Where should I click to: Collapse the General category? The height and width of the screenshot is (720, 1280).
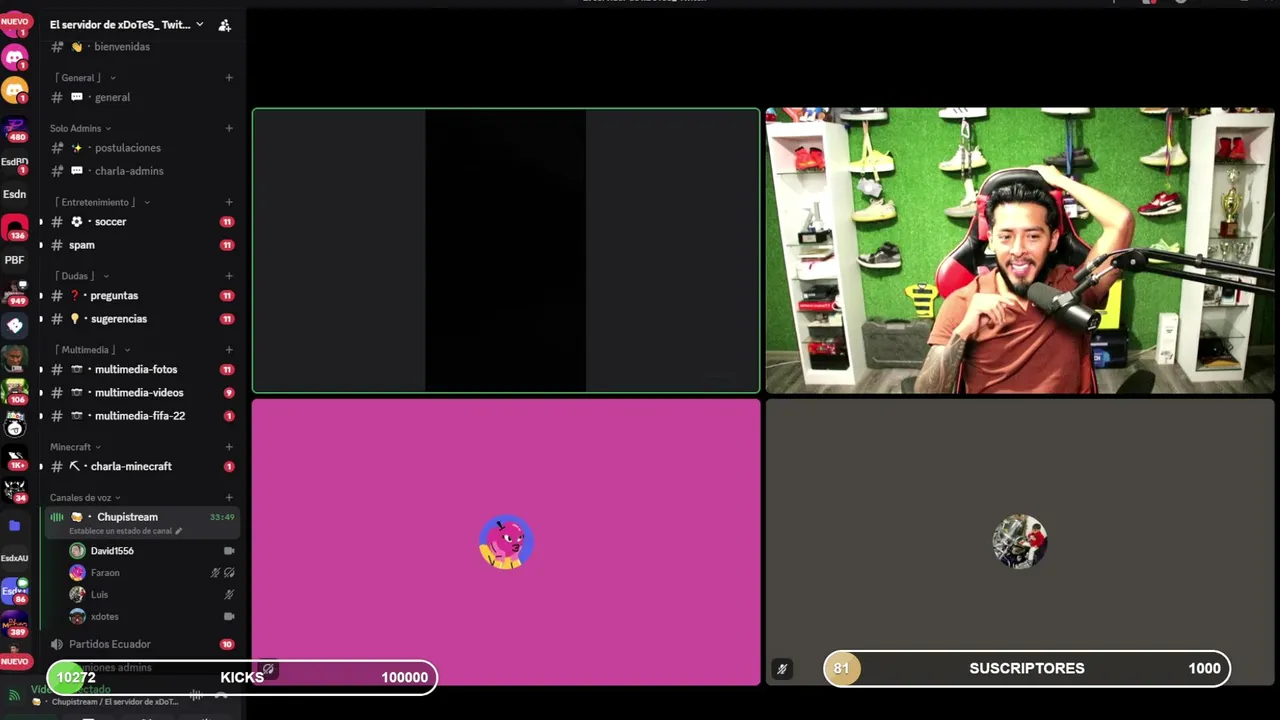pos(84,78)
